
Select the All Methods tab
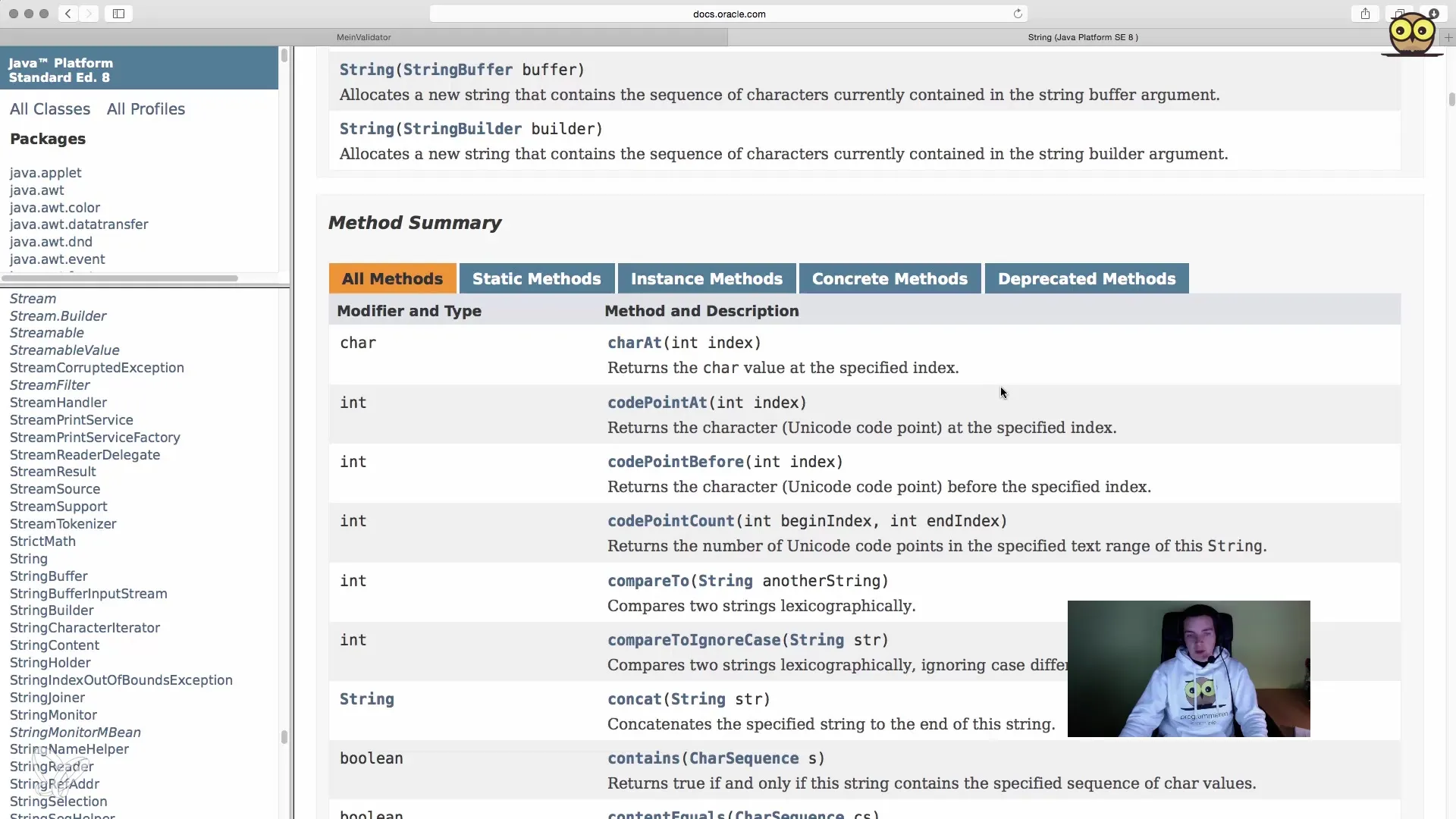coord(392,279)
